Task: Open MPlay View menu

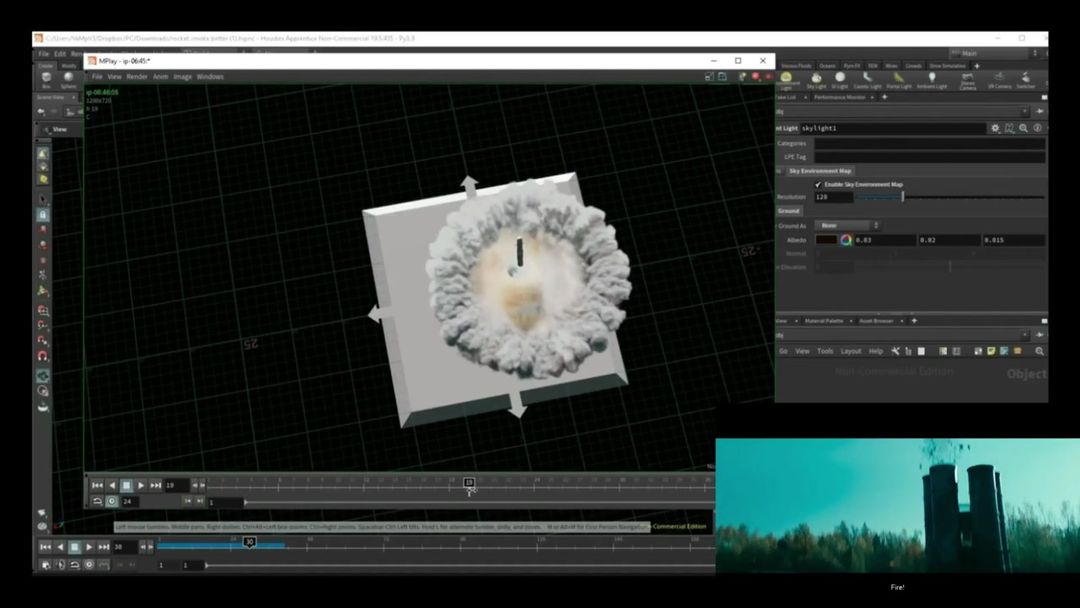Action: [114, 76]
